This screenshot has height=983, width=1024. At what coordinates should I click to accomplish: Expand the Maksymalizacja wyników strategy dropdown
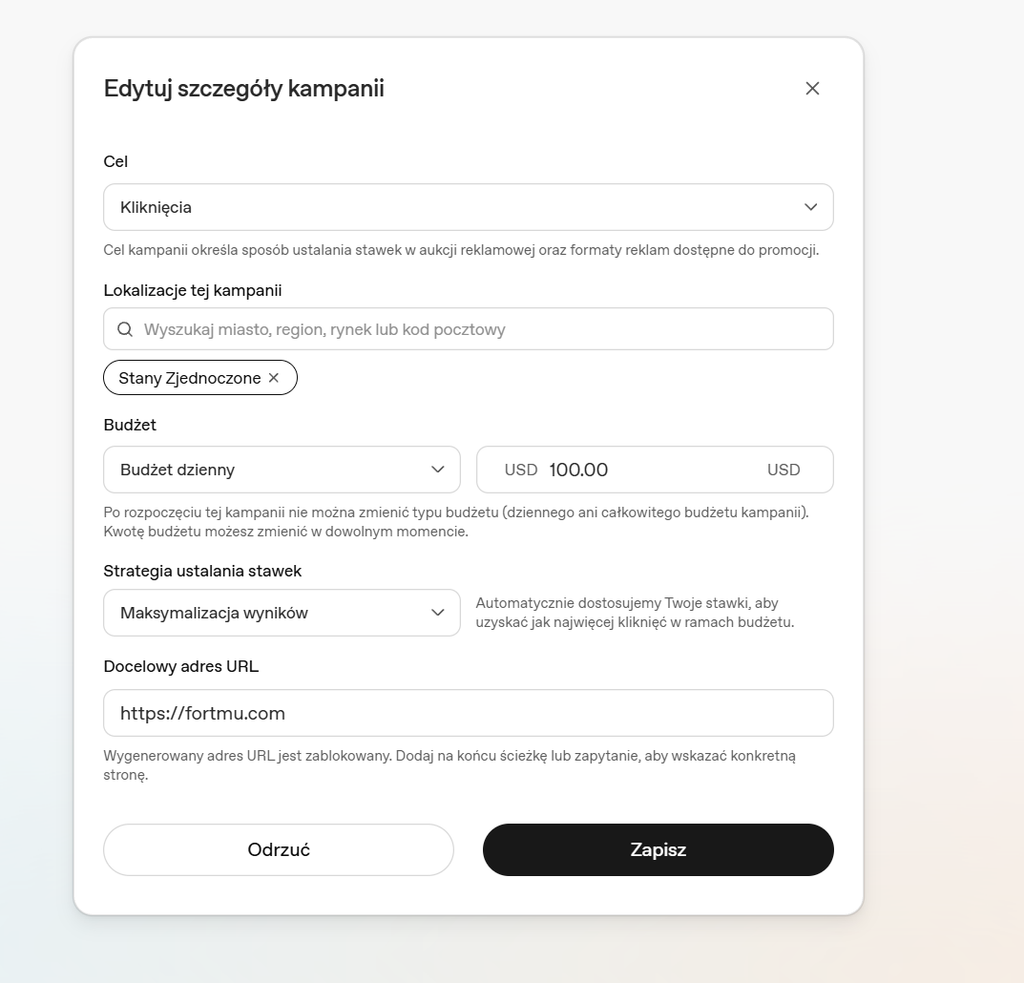(281, 613)
